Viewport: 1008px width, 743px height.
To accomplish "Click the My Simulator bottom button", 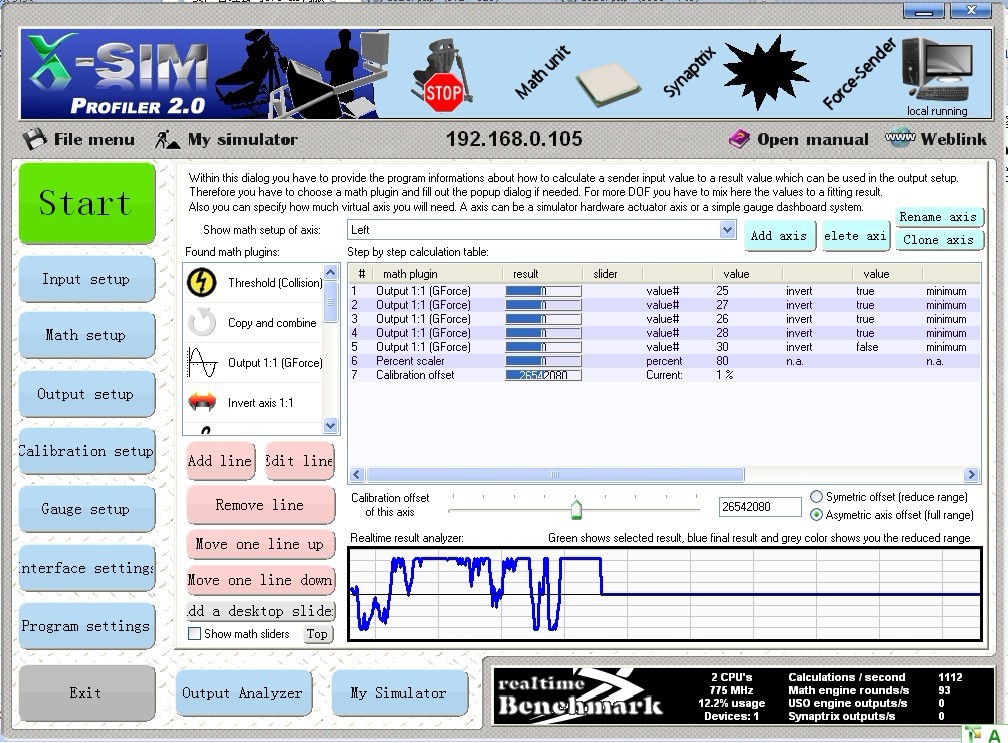I will coord(399,693).
